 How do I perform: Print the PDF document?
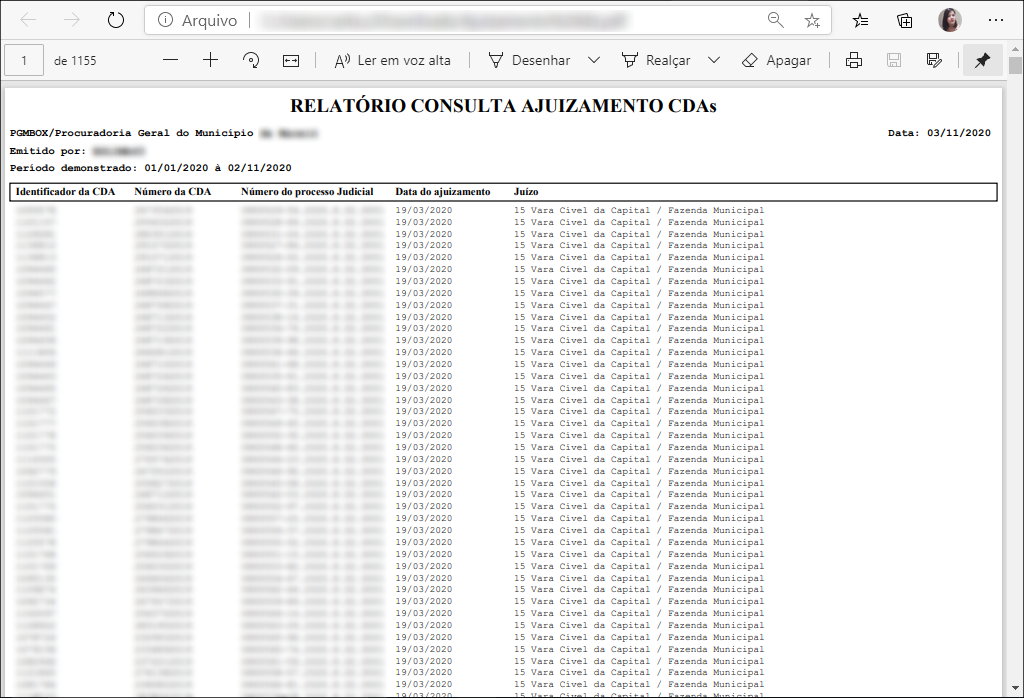tap(854, 60)
